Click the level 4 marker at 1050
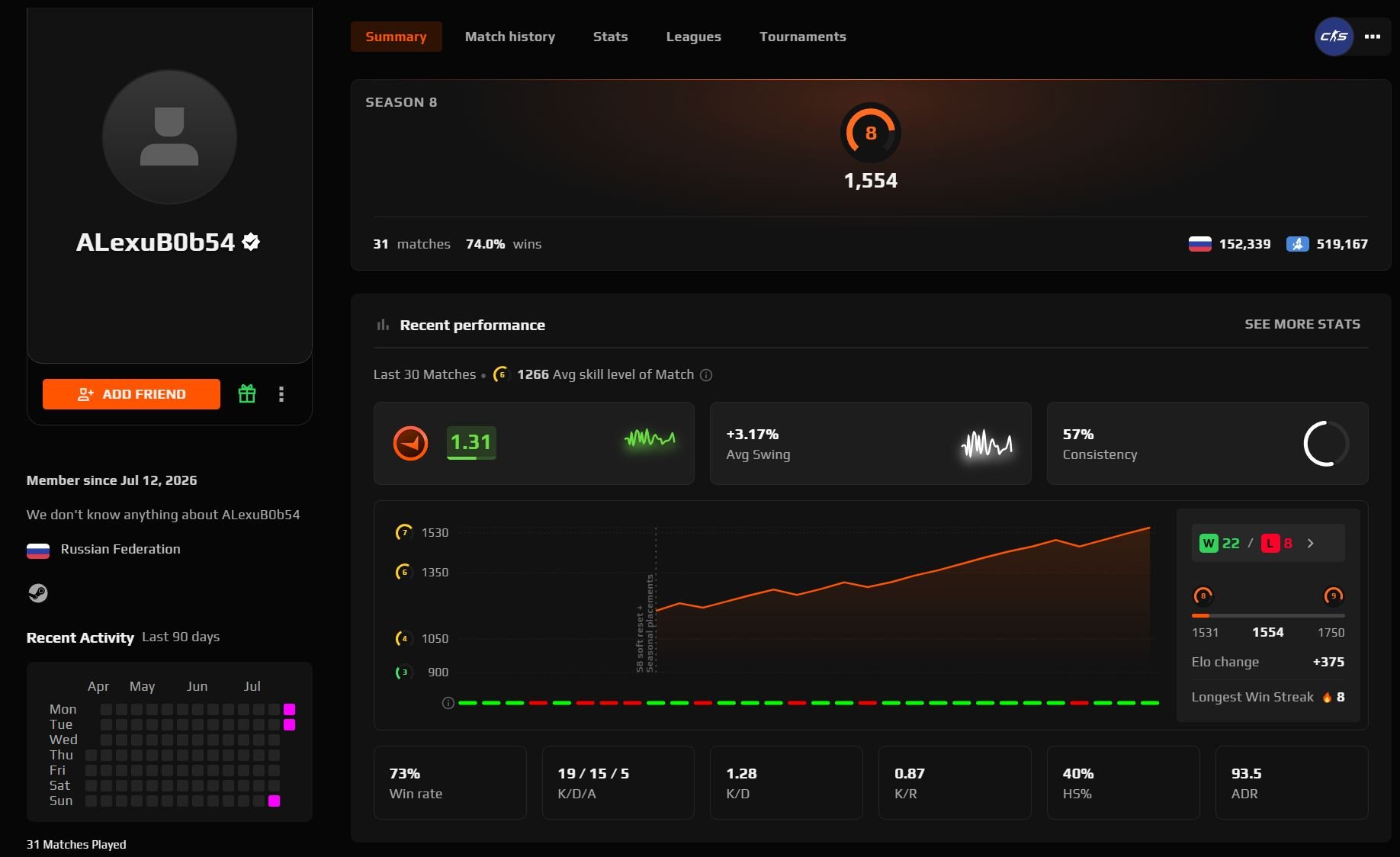1400x857 pixels. pos(403,638)
